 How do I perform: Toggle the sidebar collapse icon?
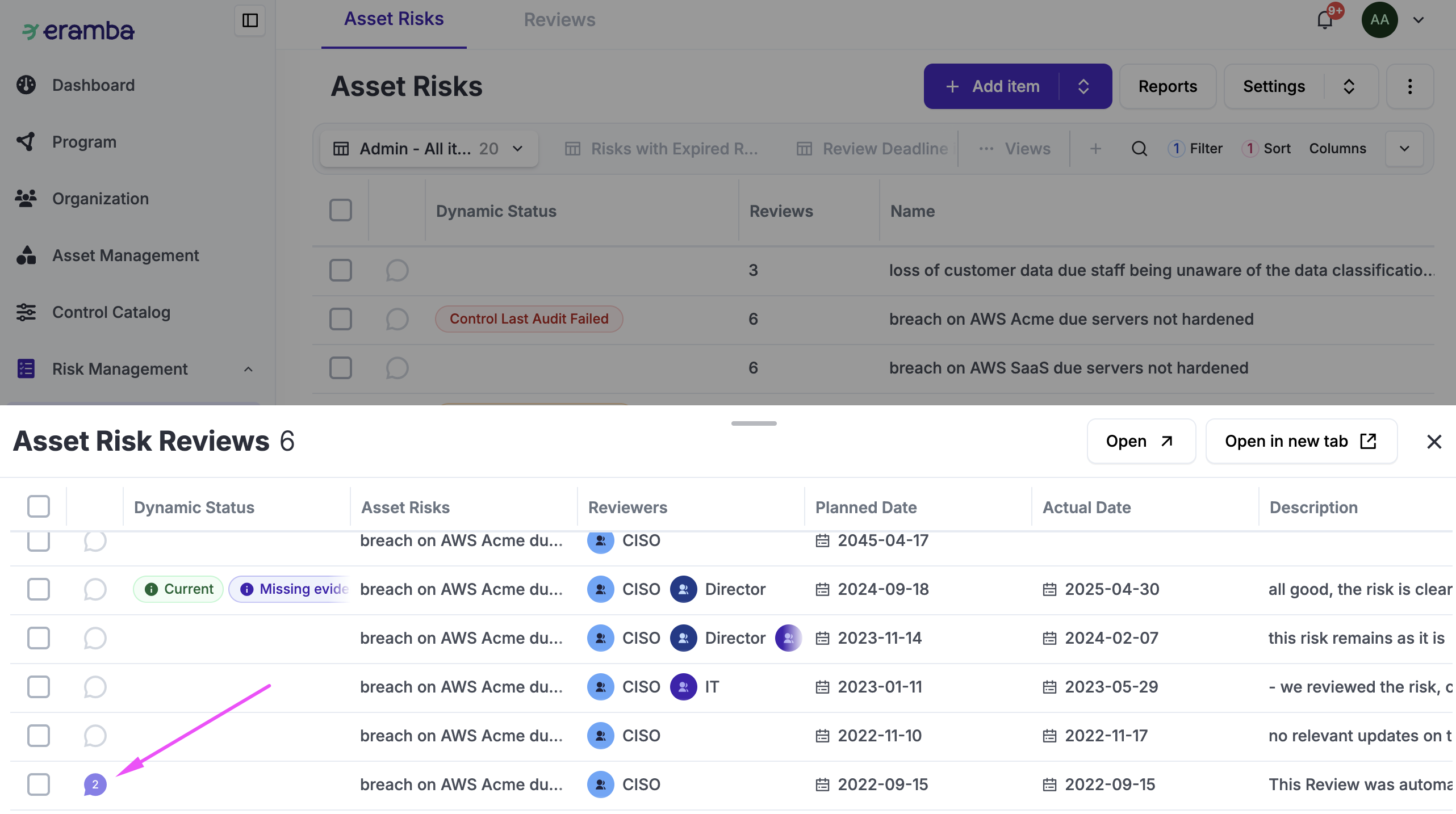pos(250,20)
